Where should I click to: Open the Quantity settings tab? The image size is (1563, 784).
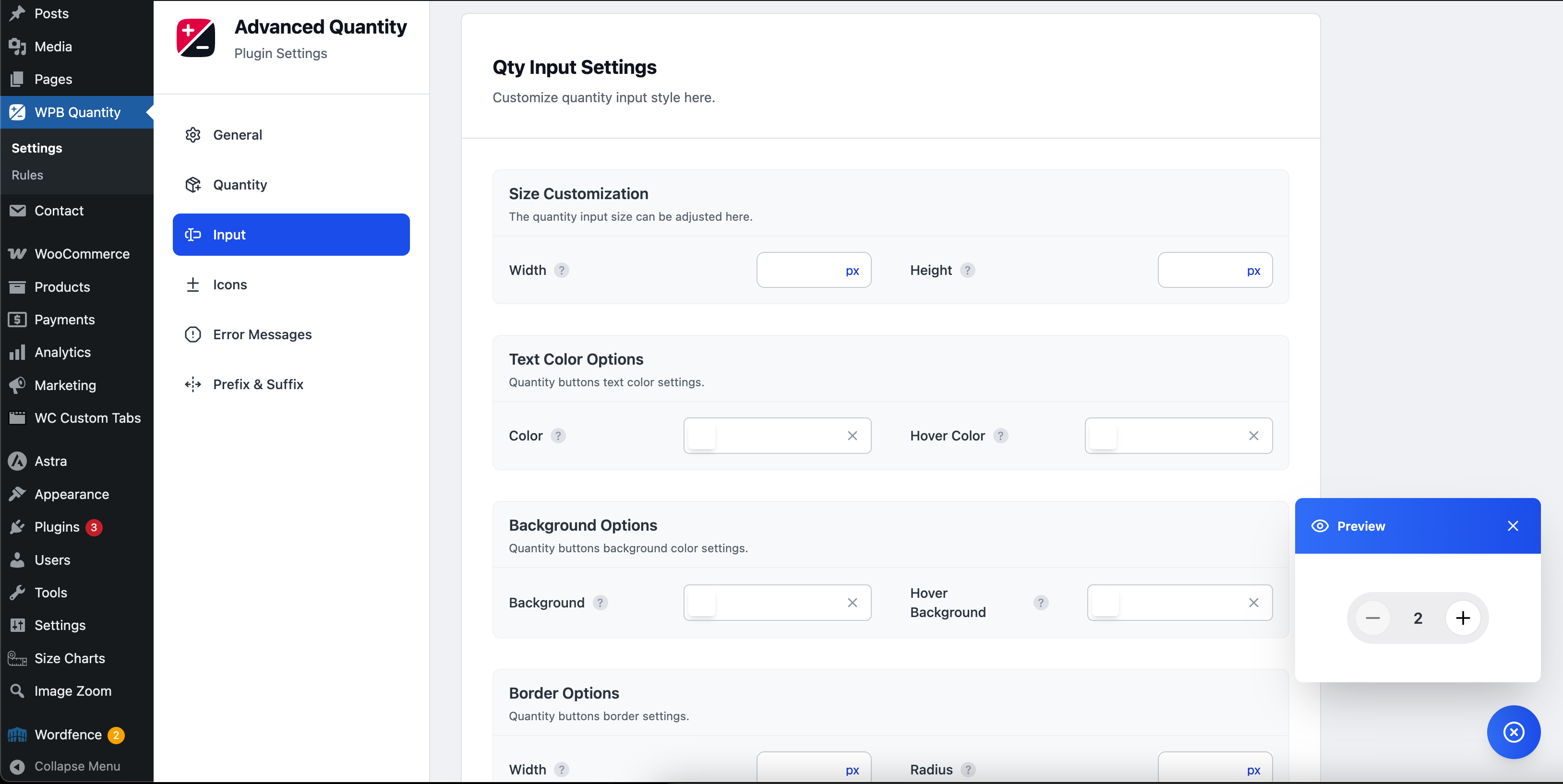tap(240, 184)
